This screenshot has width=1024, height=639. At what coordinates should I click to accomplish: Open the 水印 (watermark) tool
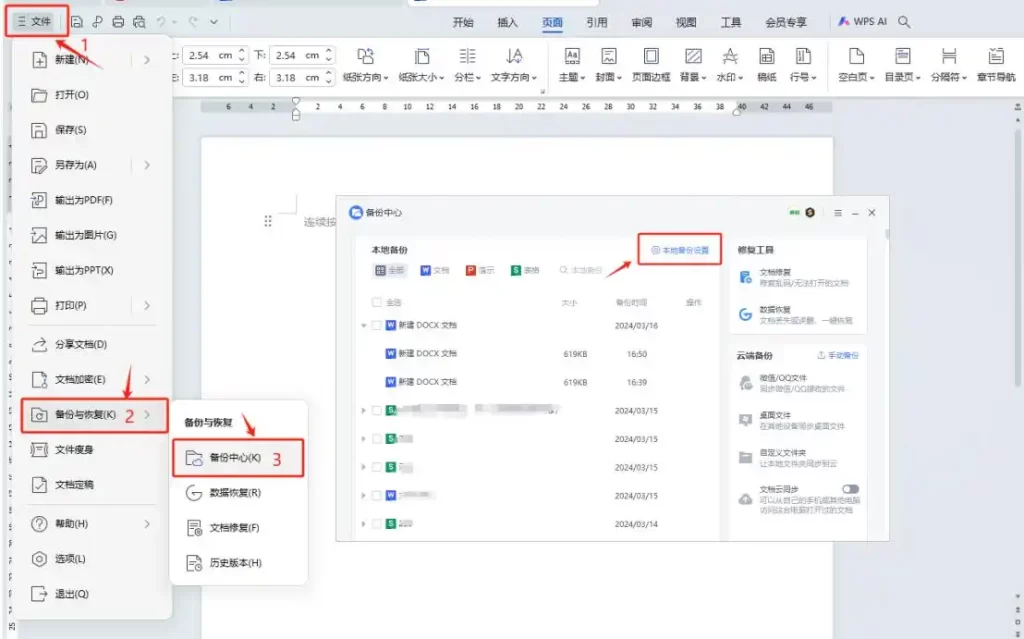[730, 57]
